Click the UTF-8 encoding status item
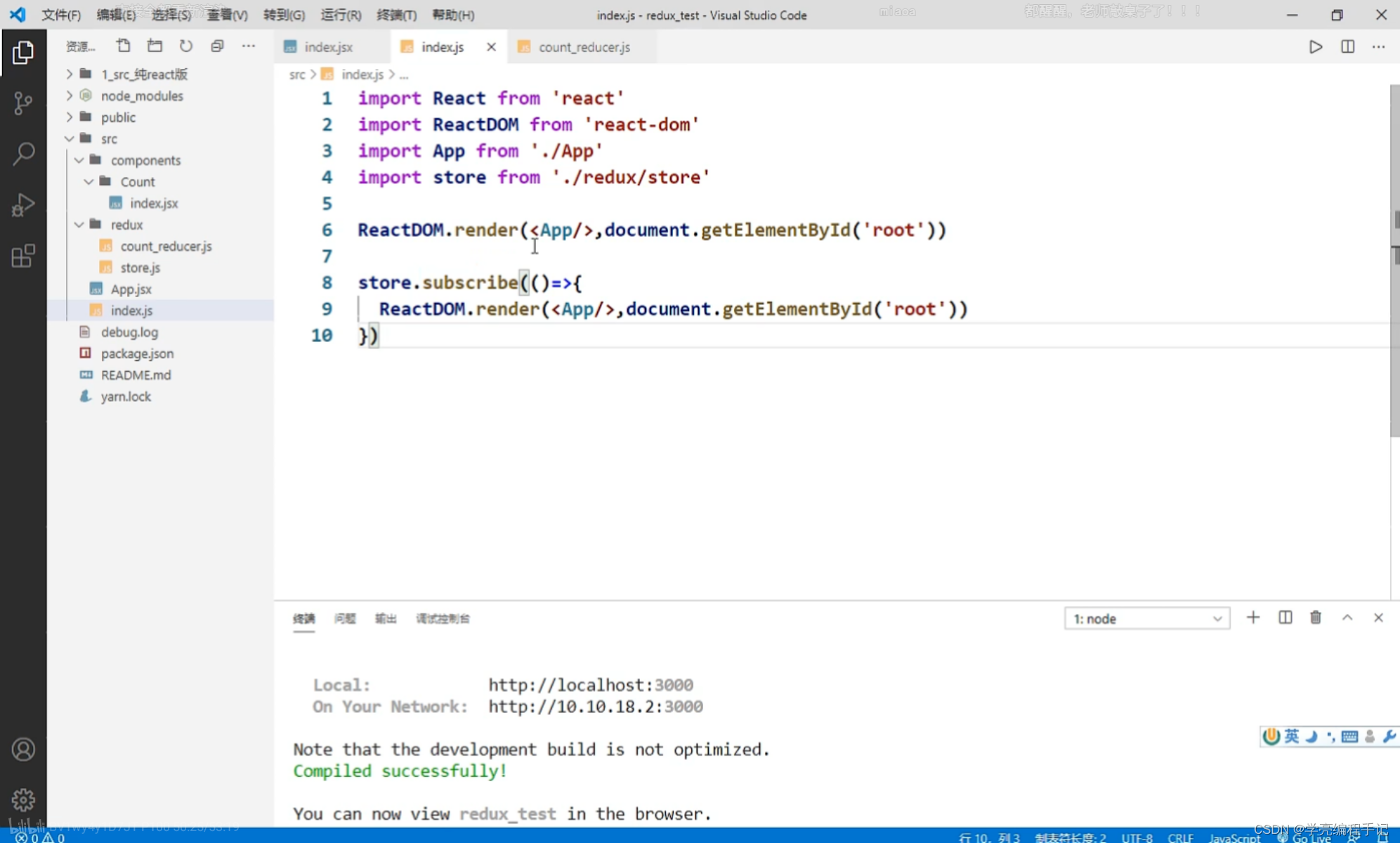Image resolution: width=1400 pixels, height=843 pixels. pos(1137,837)
